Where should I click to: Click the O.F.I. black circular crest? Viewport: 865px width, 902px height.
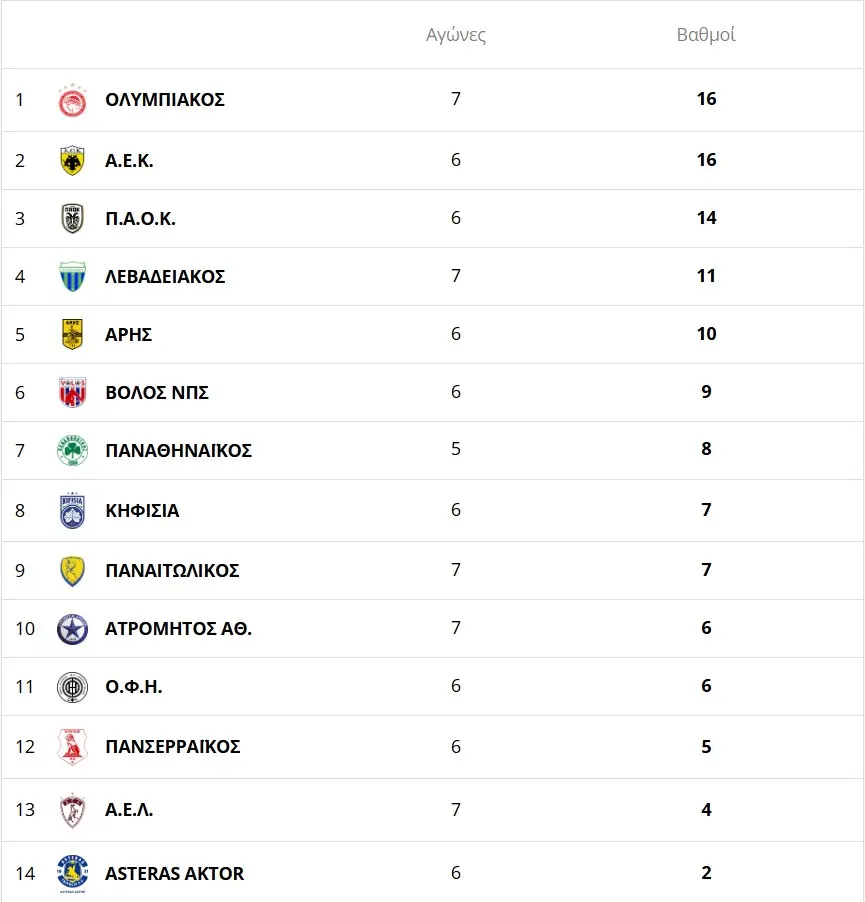point(72,687)
